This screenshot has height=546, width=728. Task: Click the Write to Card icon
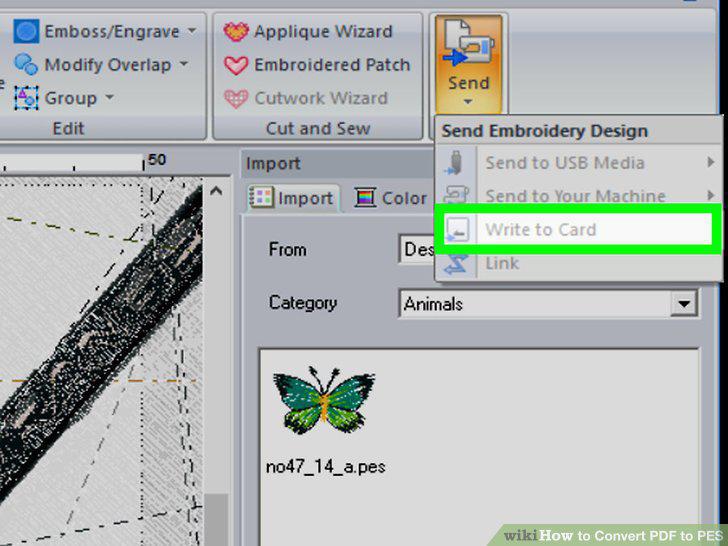point(457,229)
